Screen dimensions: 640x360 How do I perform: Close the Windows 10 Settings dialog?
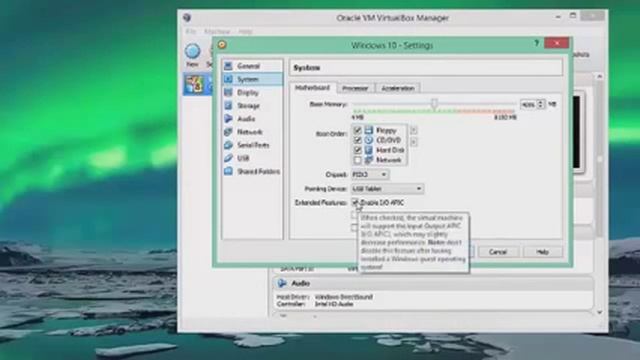556,43
